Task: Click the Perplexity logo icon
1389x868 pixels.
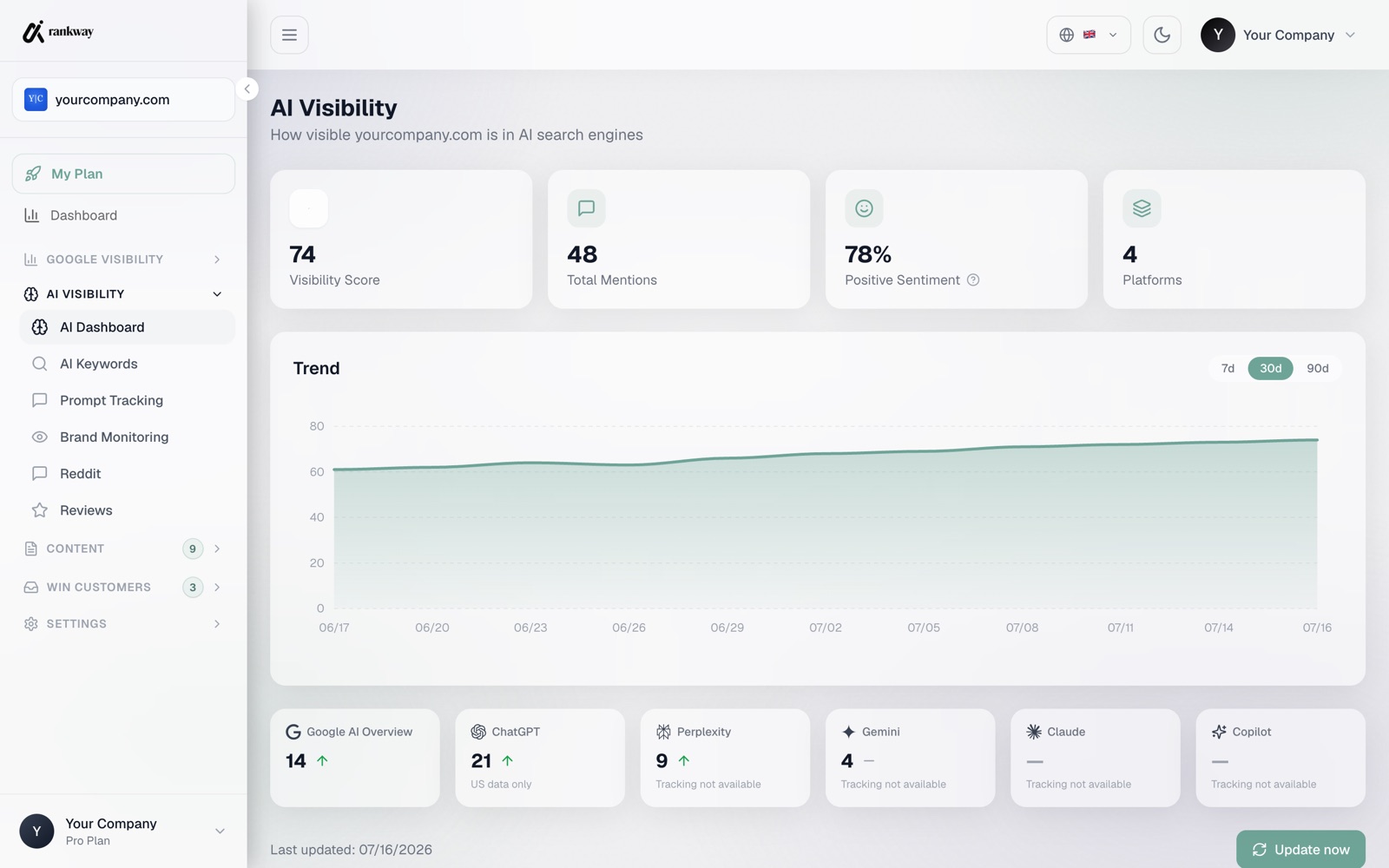Action: point(663,732)
